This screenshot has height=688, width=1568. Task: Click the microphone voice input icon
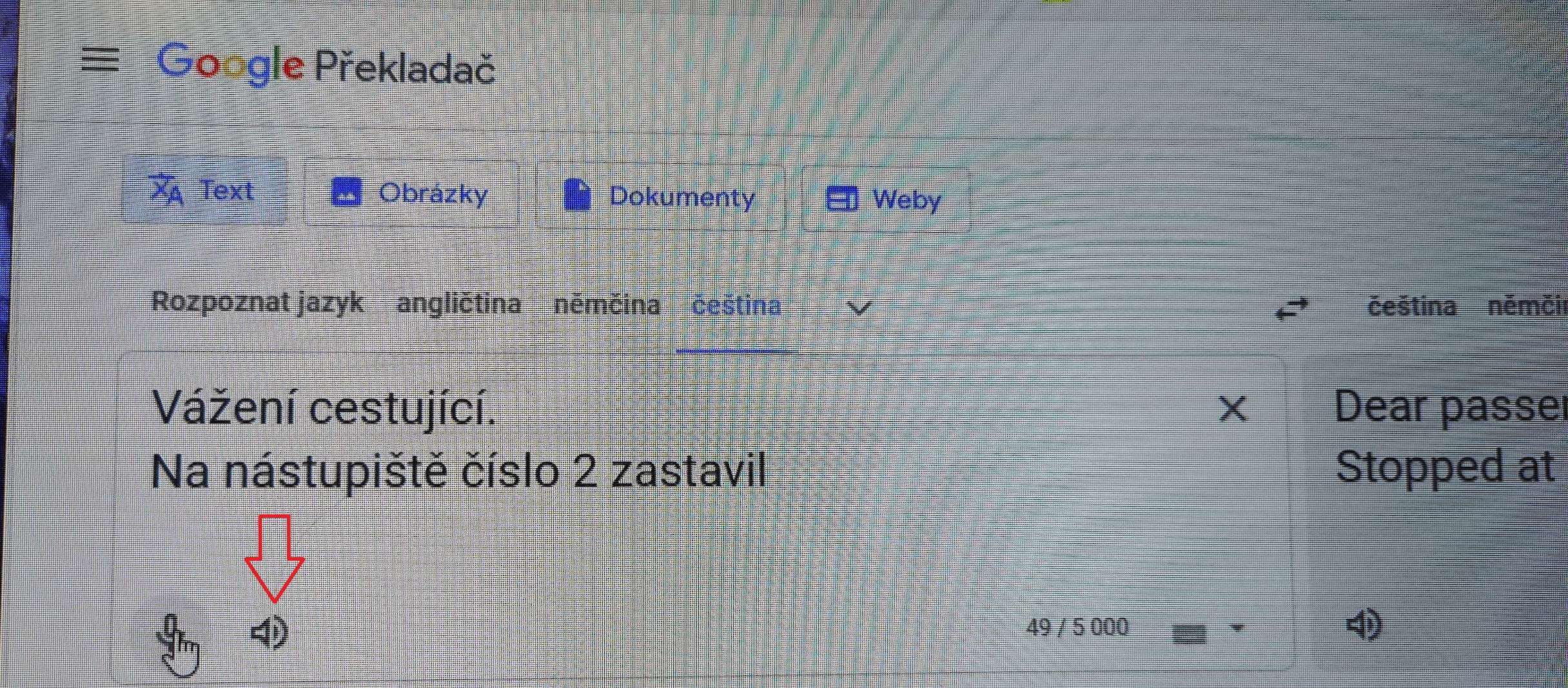tap(171, 631)
